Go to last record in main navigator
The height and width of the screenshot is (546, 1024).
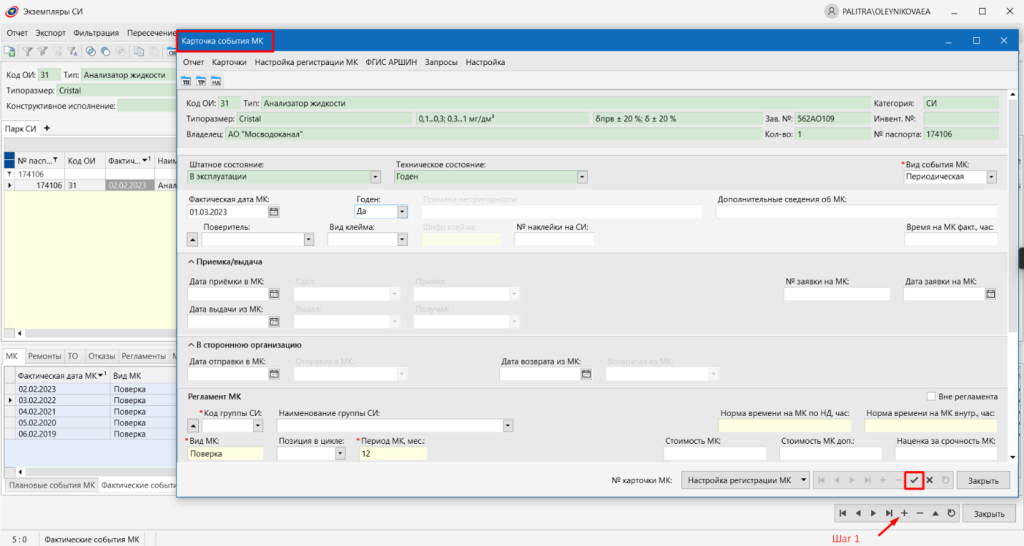pos(889,513)
